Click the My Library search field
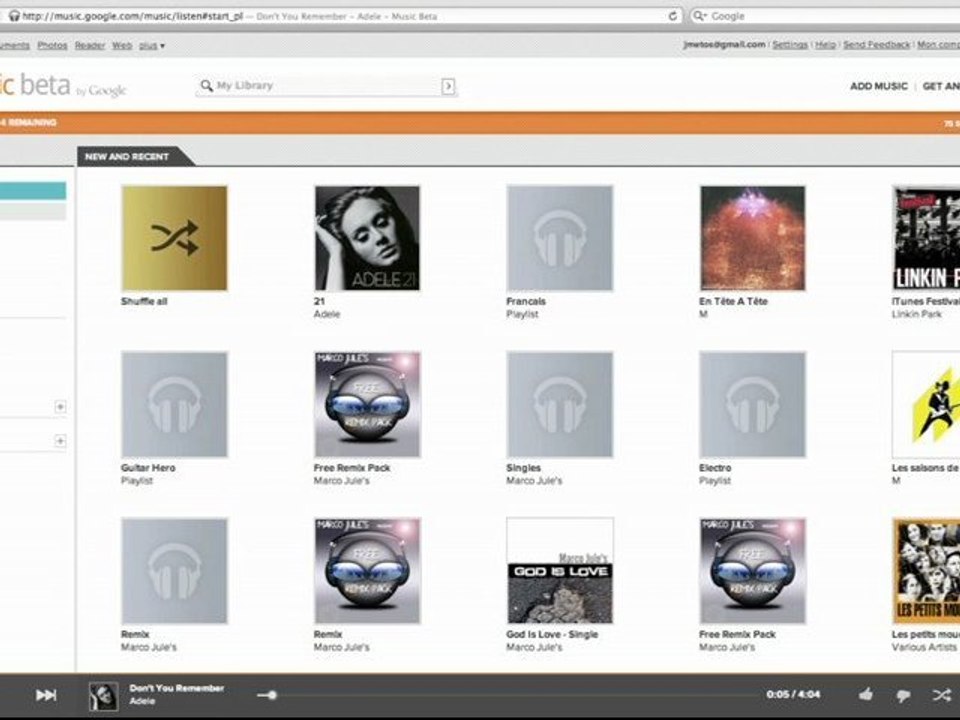This screenshot has height=720, width=960. [326, 86]
